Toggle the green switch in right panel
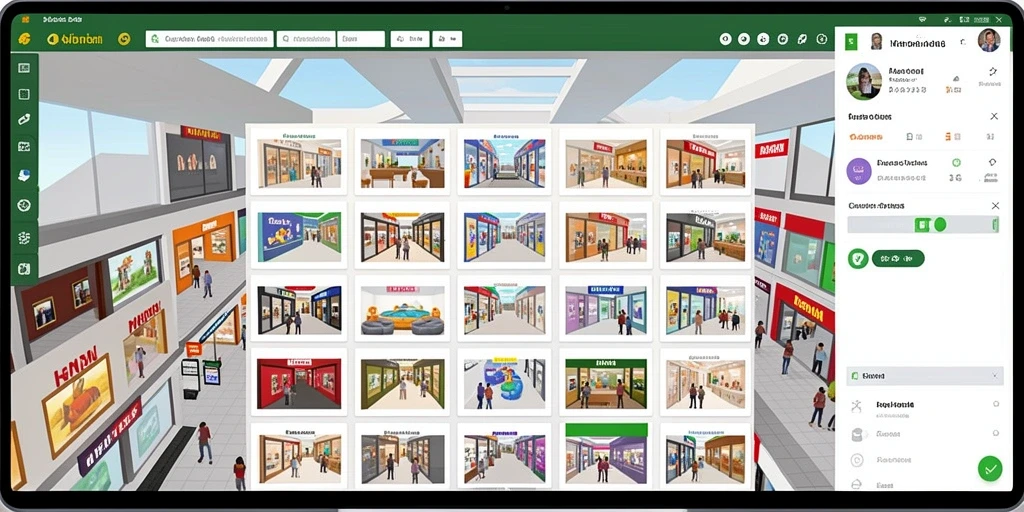Viewport: 1024px width, 512px height. click(x=931, y=225)
